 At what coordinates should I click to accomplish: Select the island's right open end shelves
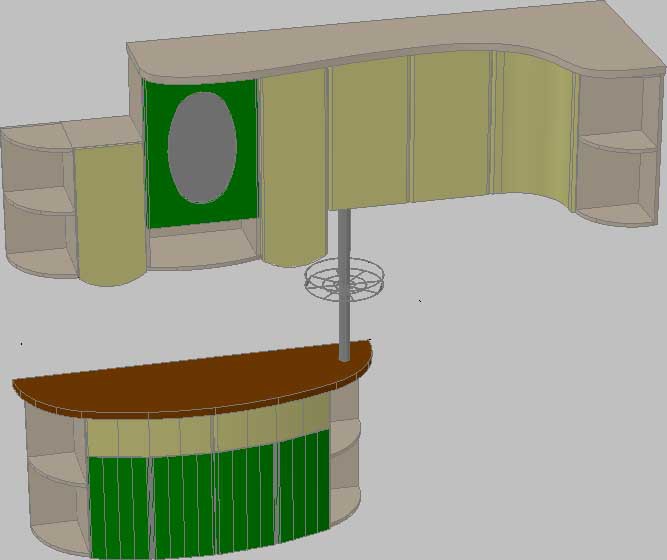point(345,451)
